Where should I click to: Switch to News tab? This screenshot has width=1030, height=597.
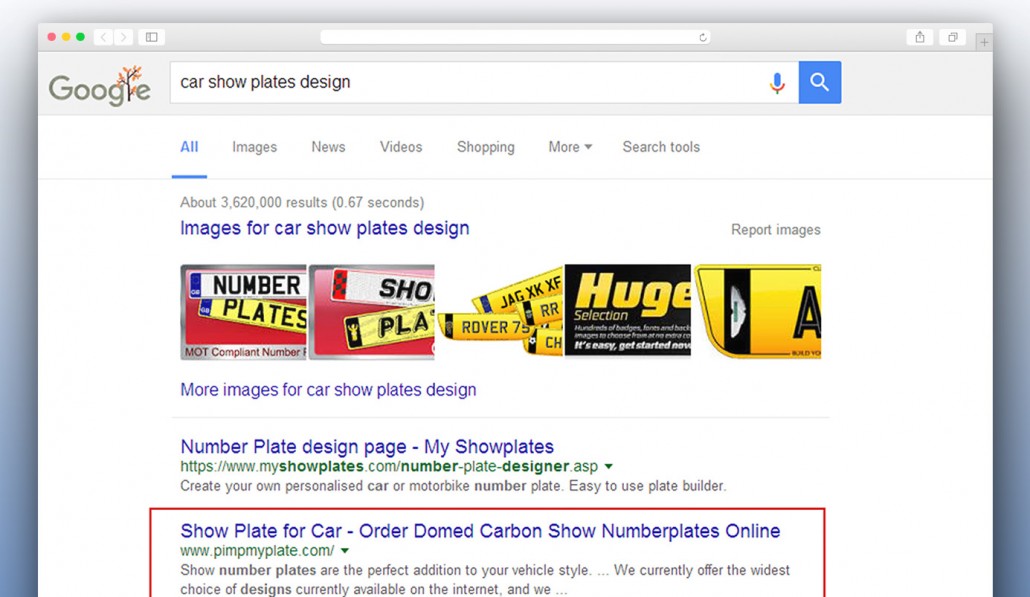click(x=328, y=147)
